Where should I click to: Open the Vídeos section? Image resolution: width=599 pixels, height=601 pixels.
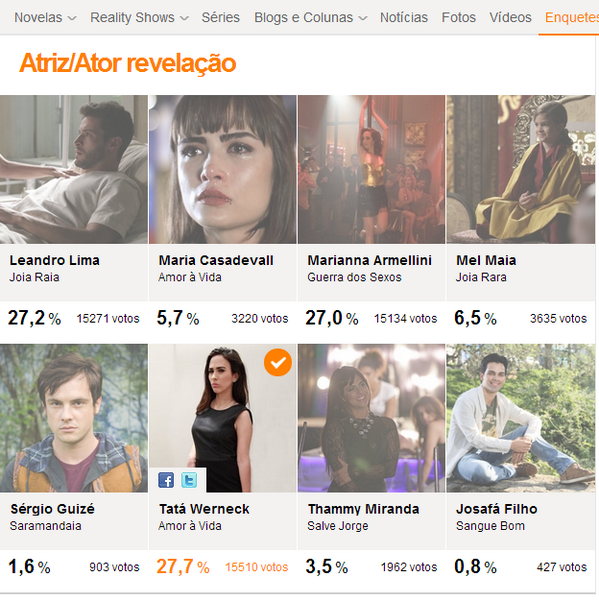click(510, 17)
